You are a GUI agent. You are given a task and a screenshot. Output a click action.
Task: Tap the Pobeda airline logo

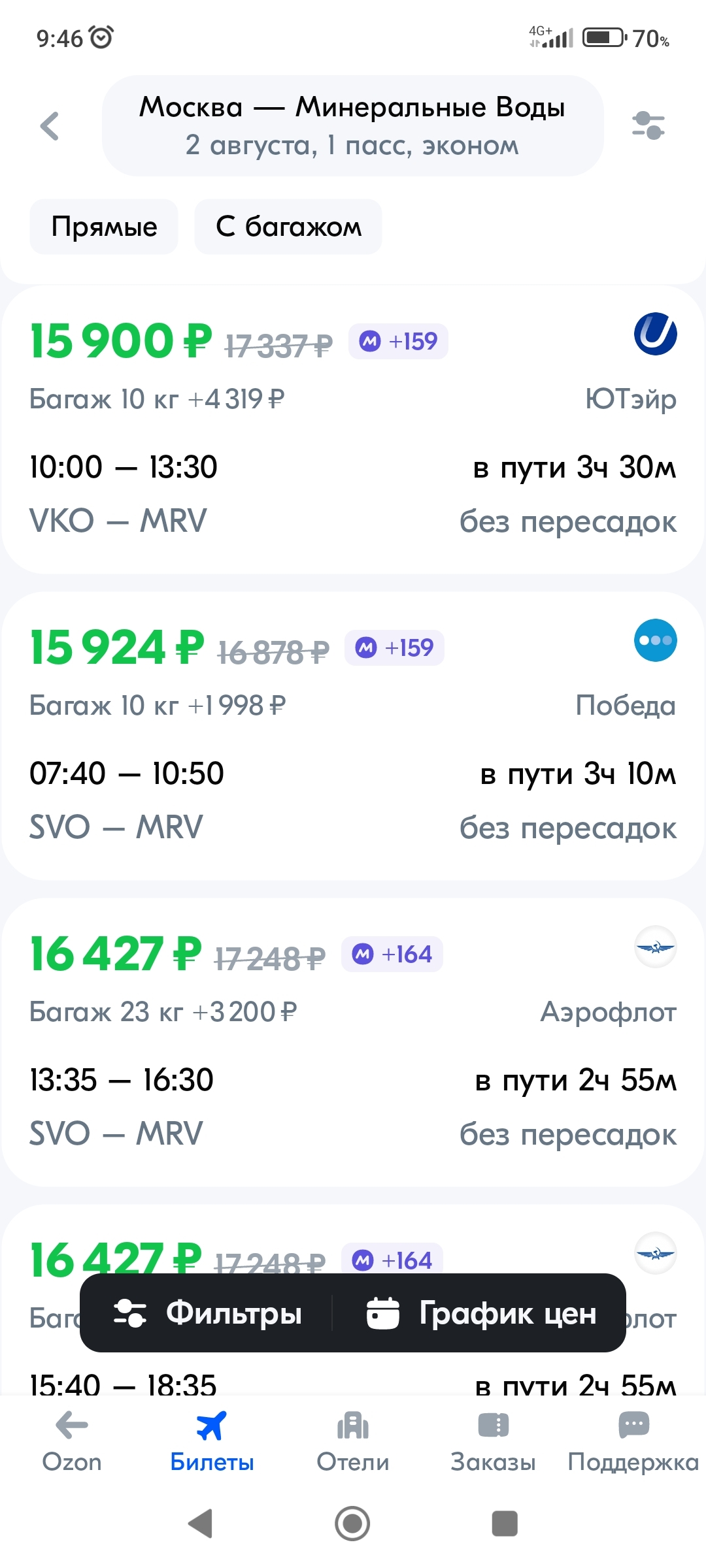(655, 640)
